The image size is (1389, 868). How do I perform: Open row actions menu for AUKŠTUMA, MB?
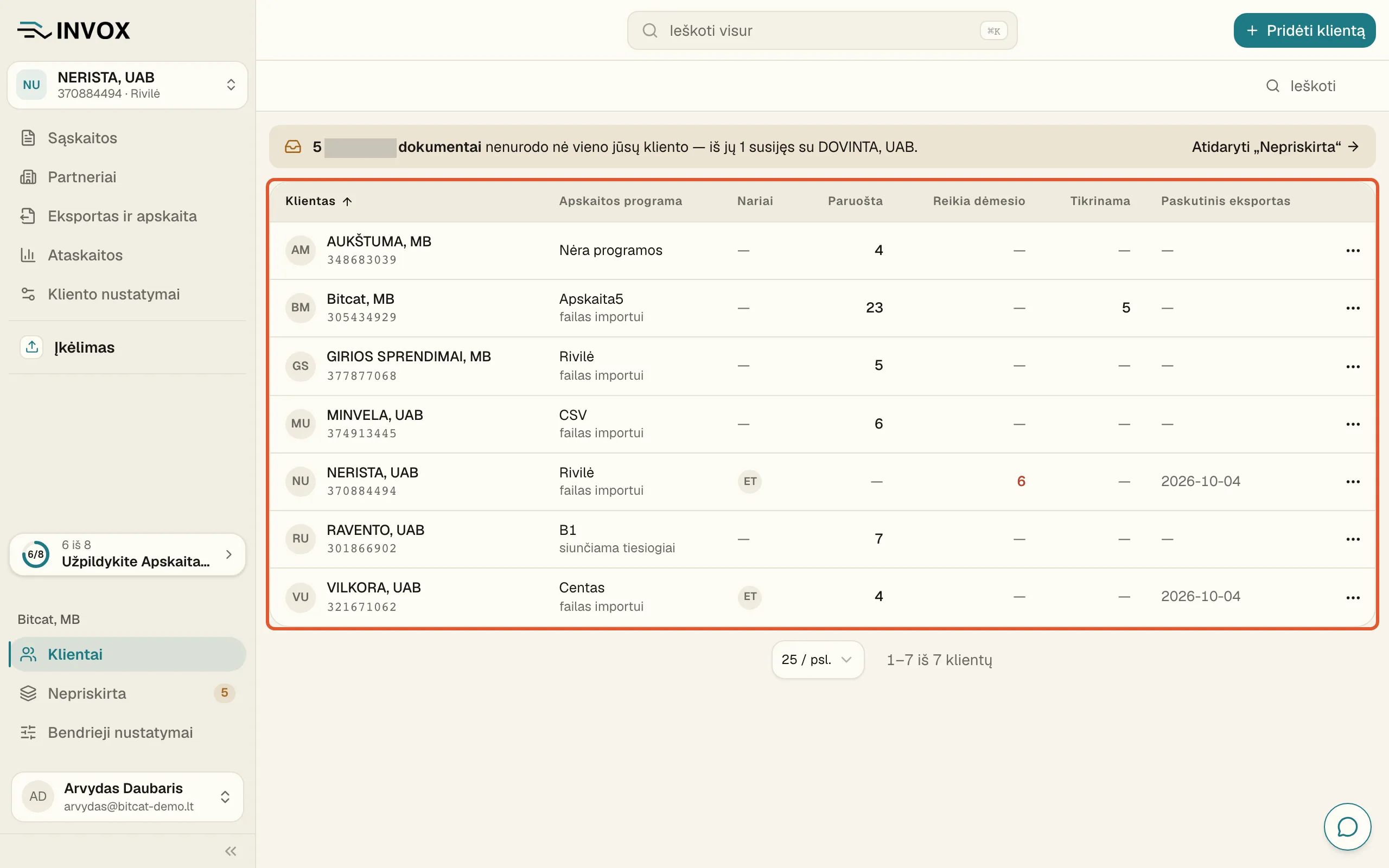coord(1353,250)
